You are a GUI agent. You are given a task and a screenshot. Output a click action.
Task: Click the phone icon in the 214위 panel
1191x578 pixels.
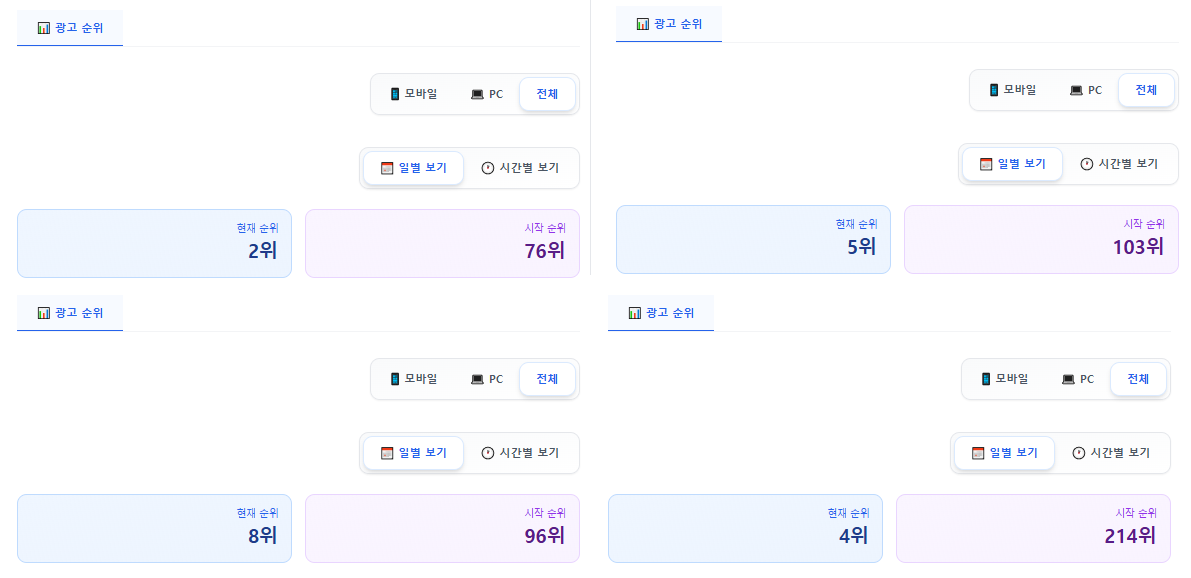click(986, 379)
